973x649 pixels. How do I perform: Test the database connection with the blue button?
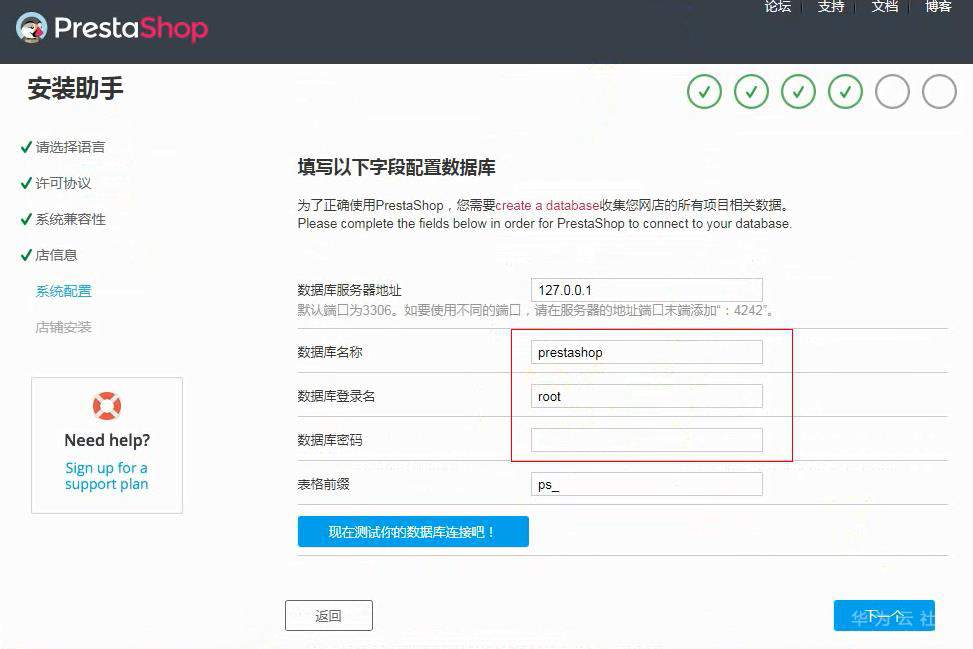pos(413,532)
